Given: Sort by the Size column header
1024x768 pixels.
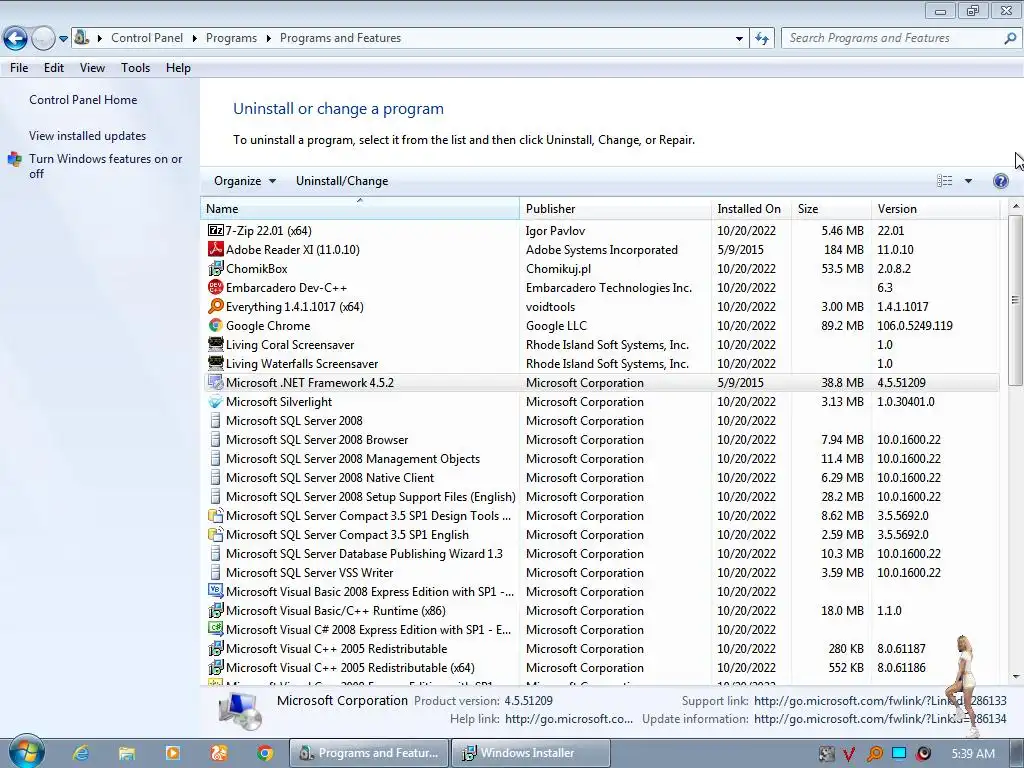Looking at the screenshot, I should [x=831, y=208].
